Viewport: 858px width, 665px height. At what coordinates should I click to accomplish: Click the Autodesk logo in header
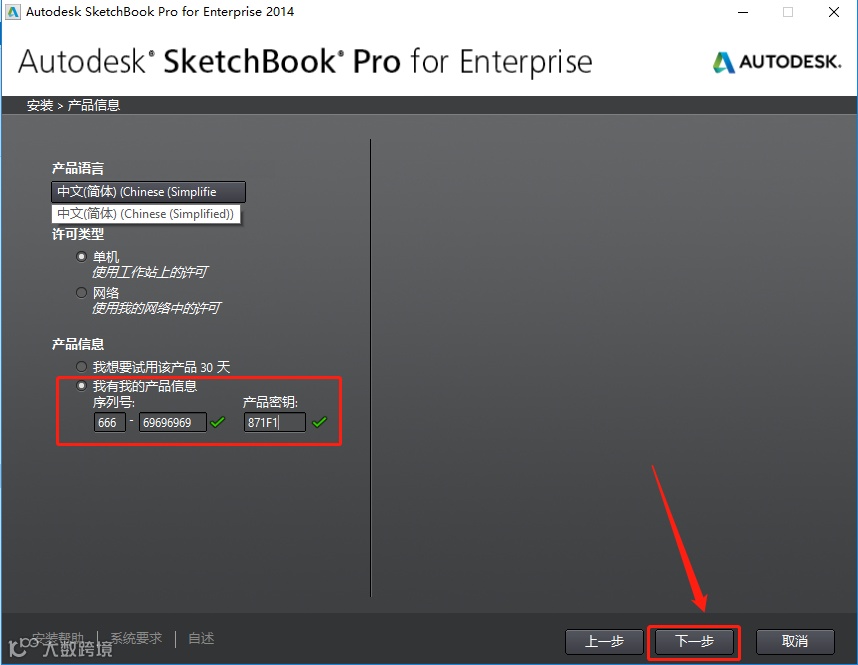coord(776,62)
